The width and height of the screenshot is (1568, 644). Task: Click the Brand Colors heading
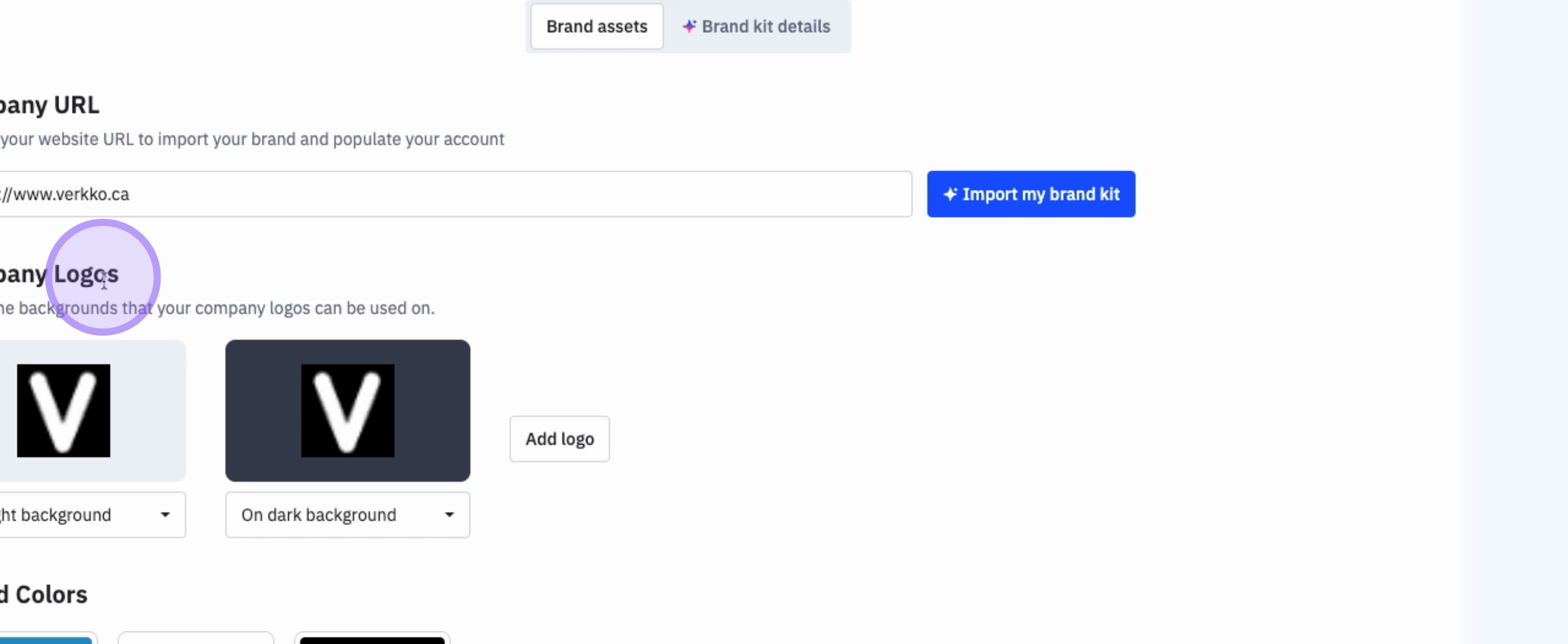[x=44, y=594]
